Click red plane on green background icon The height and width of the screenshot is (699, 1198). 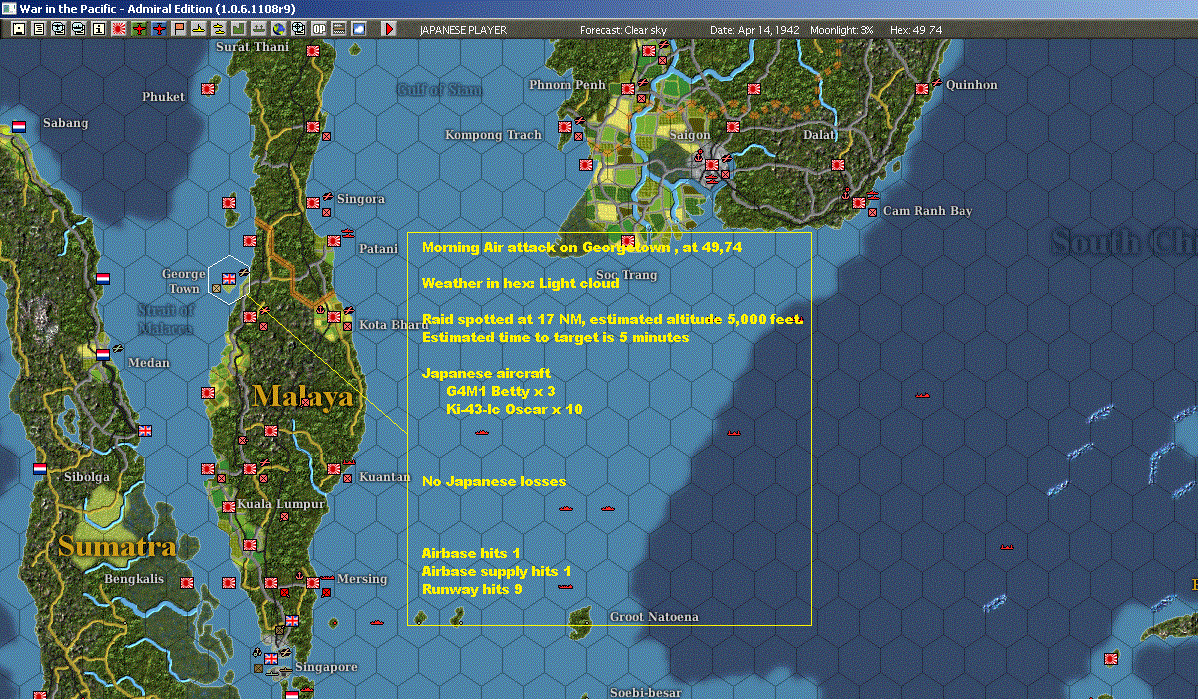139,29
